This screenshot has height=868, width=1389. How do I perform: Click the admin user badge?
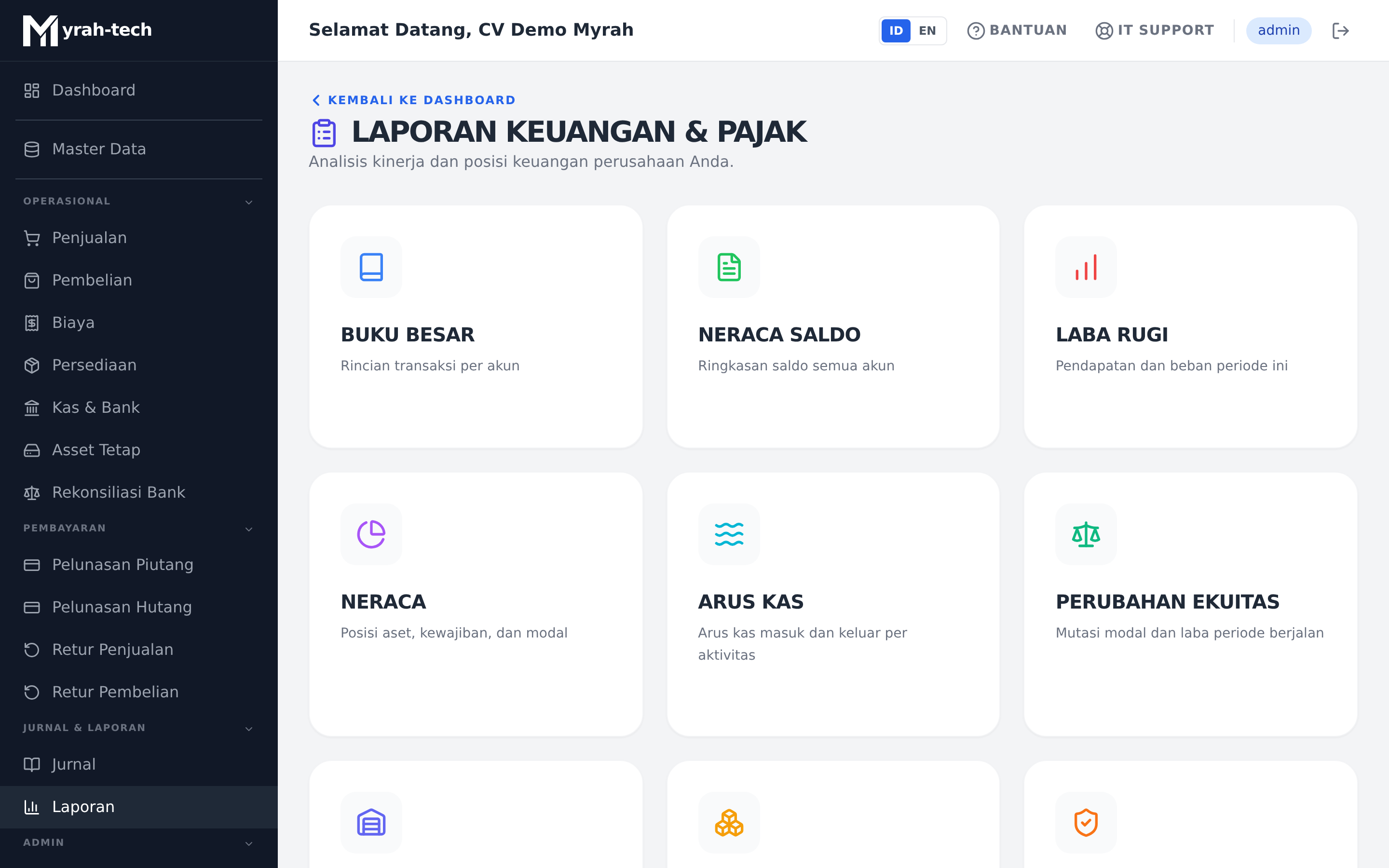pos(1278,30)
